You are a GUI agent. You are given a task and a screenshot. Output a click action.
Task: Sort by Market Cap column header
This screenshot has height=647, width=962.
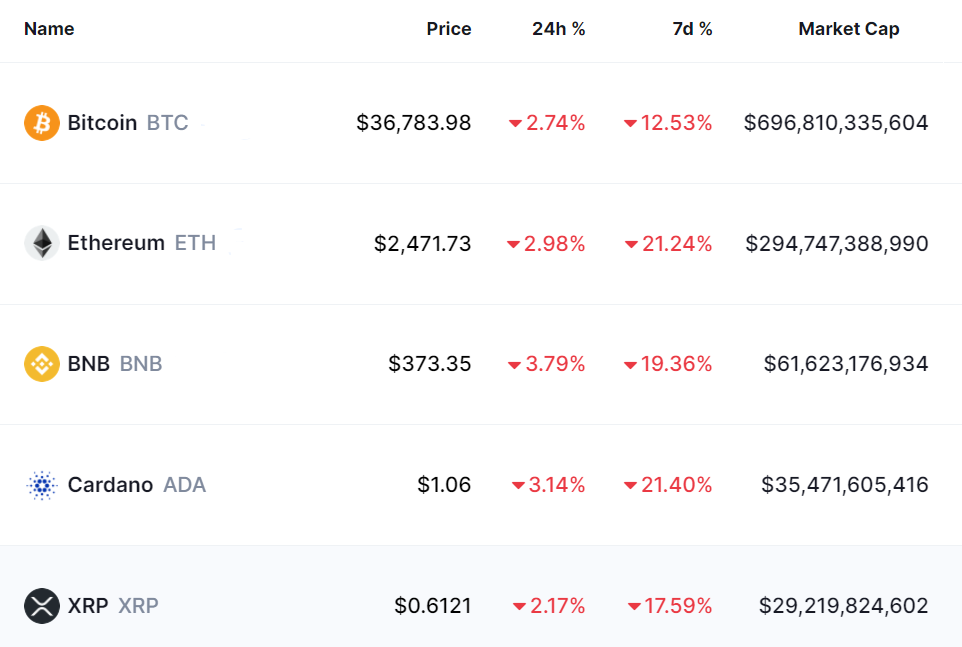point(848,29)
